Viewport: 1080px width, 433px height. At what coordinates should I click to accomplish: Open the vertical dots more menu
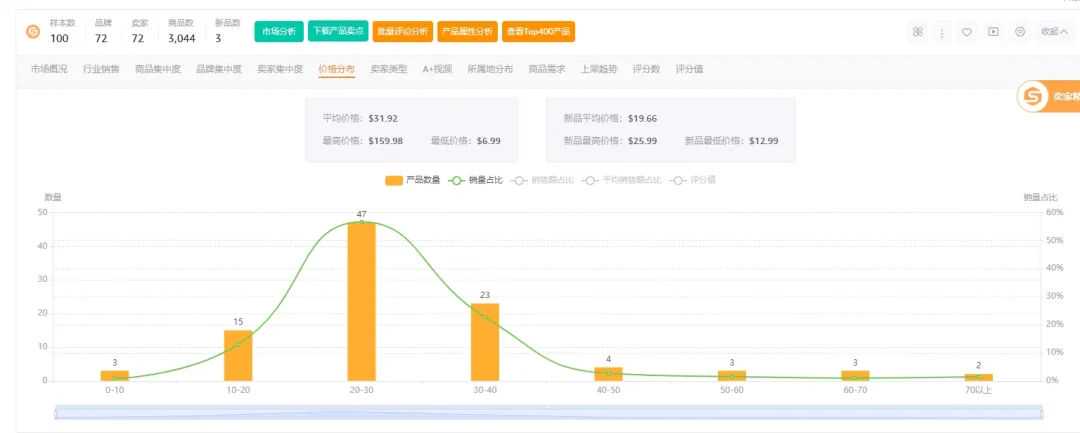click(x=942, y=32)
